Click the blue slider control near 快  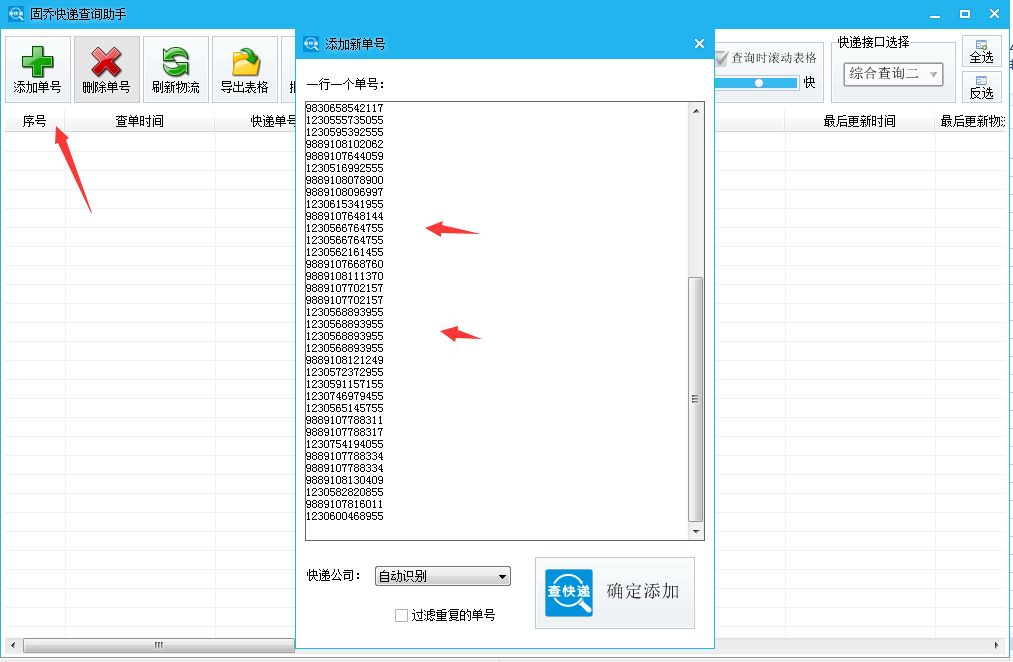(757, 84)
